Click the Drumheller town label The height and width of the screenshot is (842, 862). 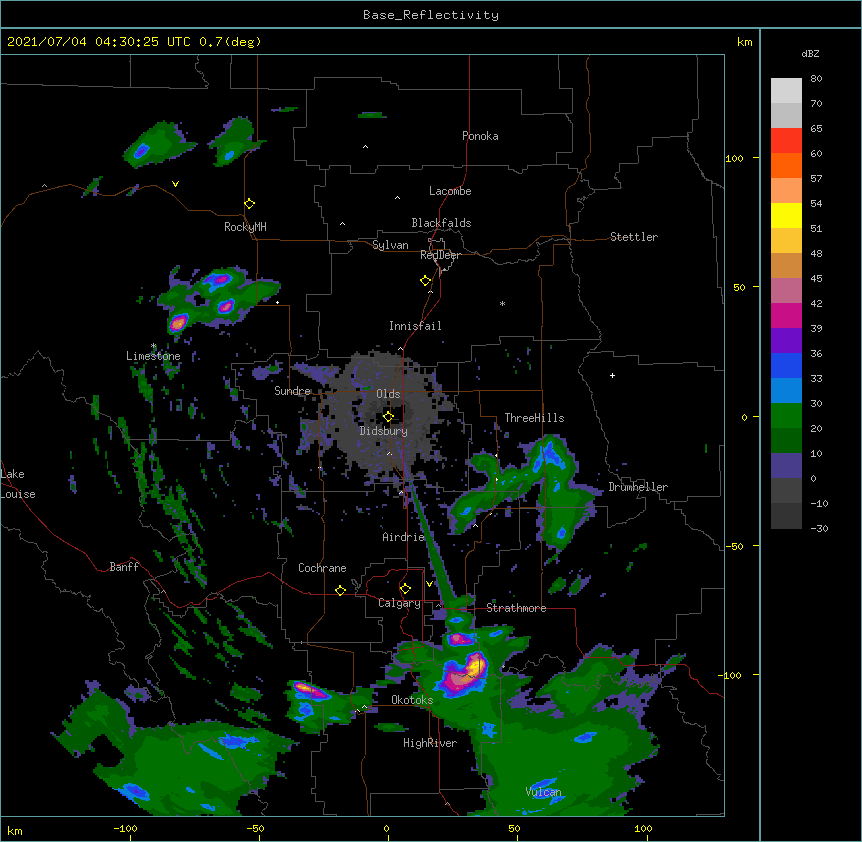tap(638, 487)
